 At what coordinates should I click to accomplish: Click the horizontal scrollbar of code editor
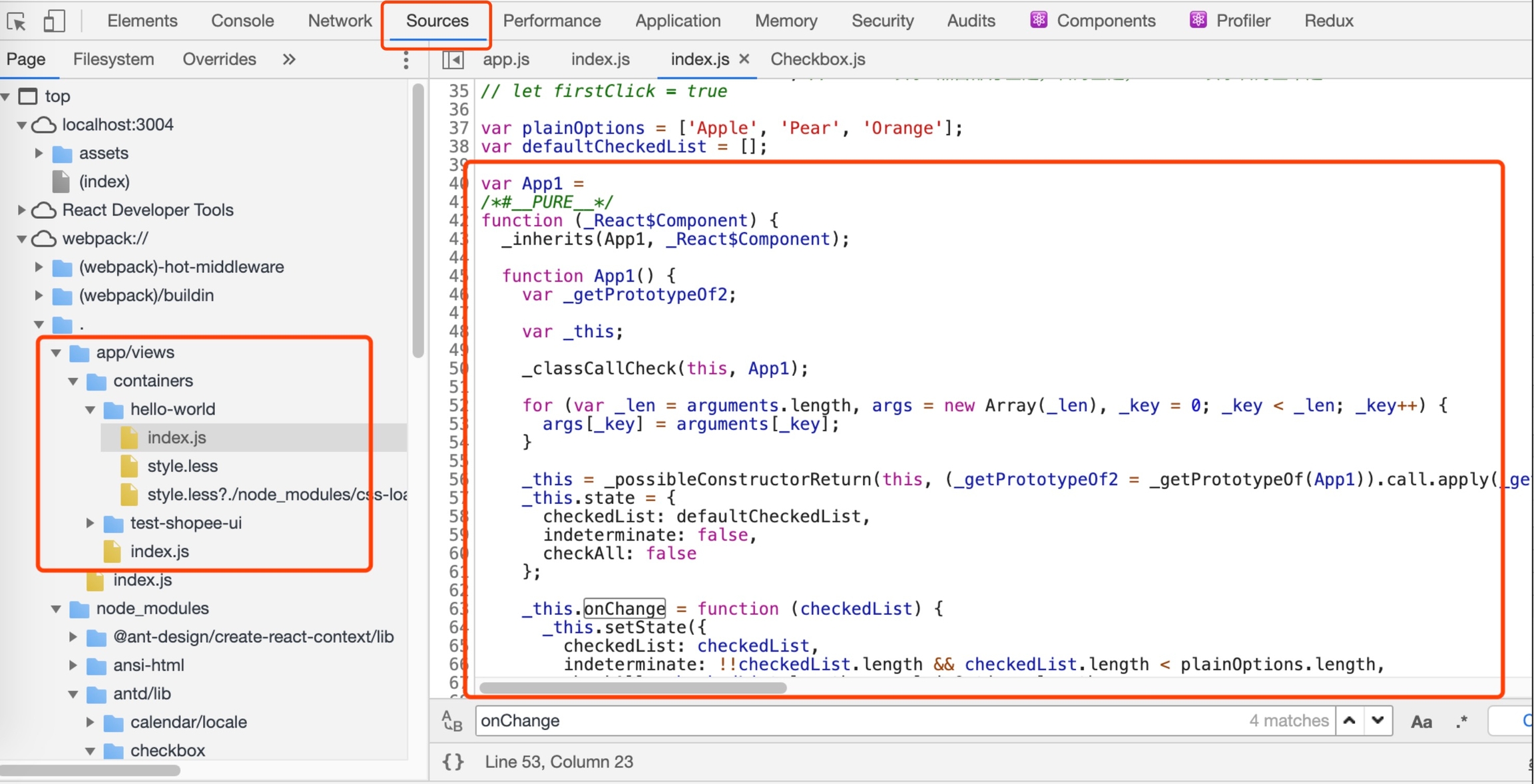[633, 687]
